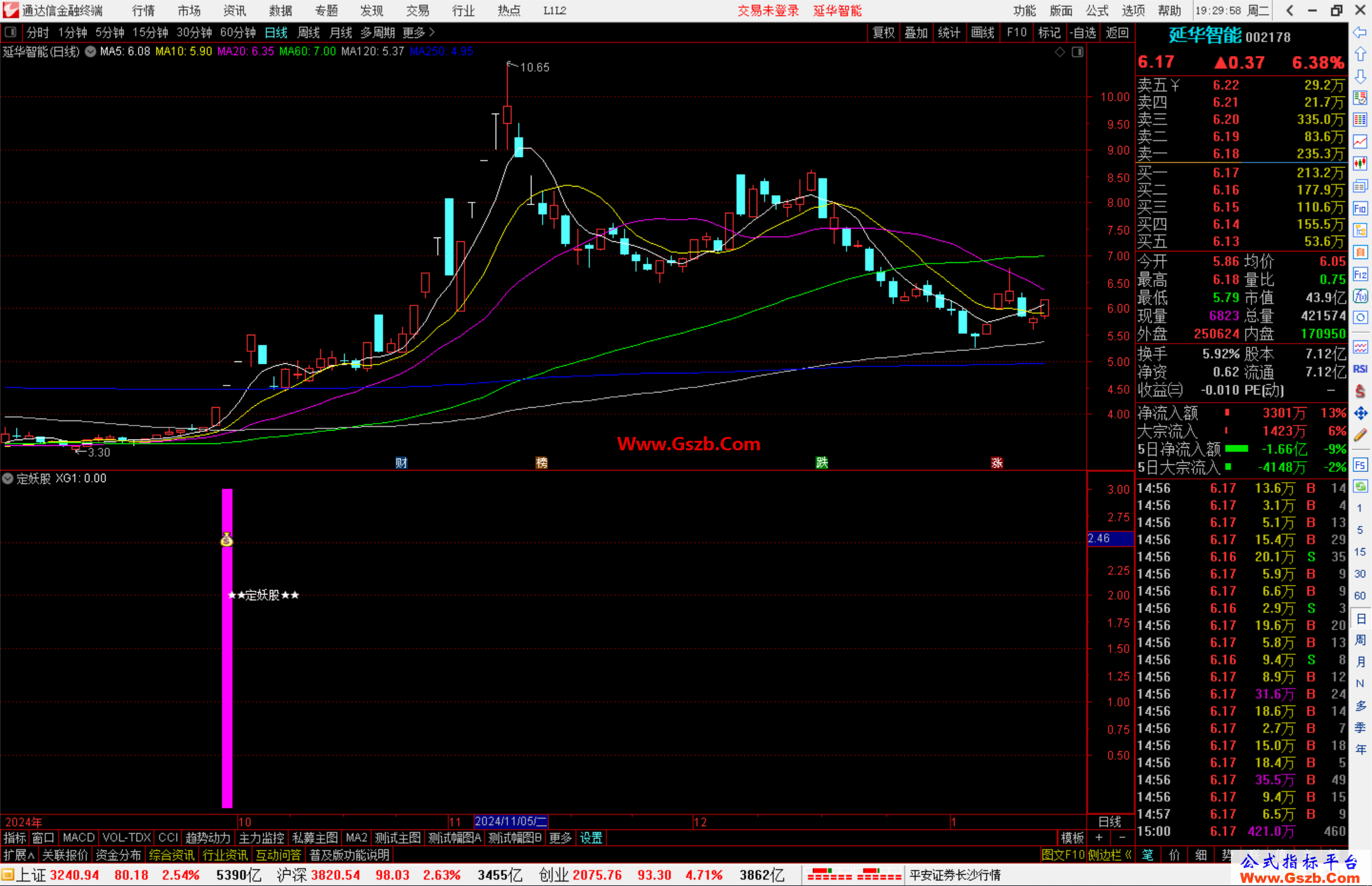Screen dimensions: 1372x886
Task: Click the blue four-way move arrows icon
Action: click(1360, 413)
